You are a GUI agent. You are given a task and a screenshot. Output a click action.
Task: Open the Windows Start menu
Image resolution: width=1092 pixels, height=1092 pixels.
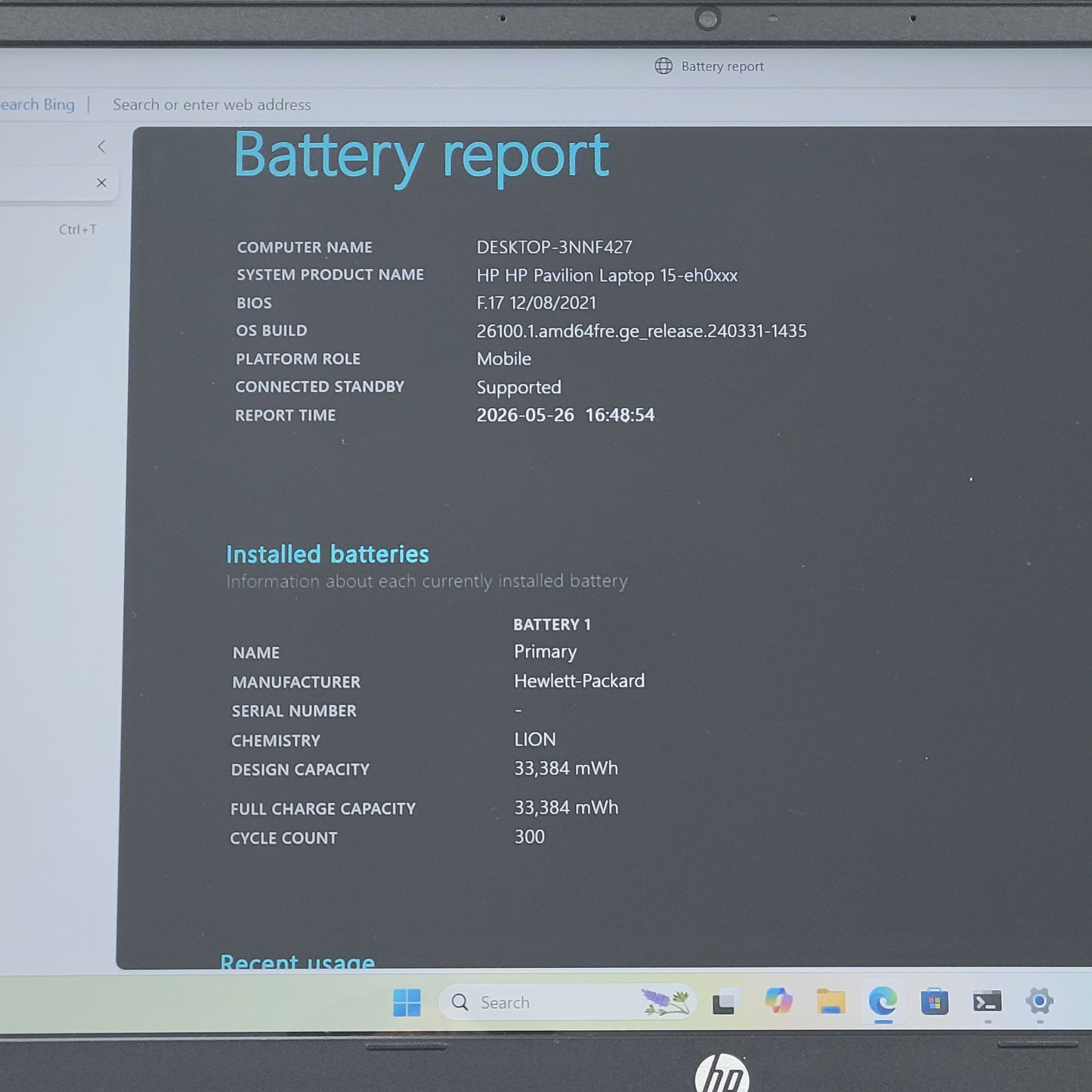(x=407, y=1003)
